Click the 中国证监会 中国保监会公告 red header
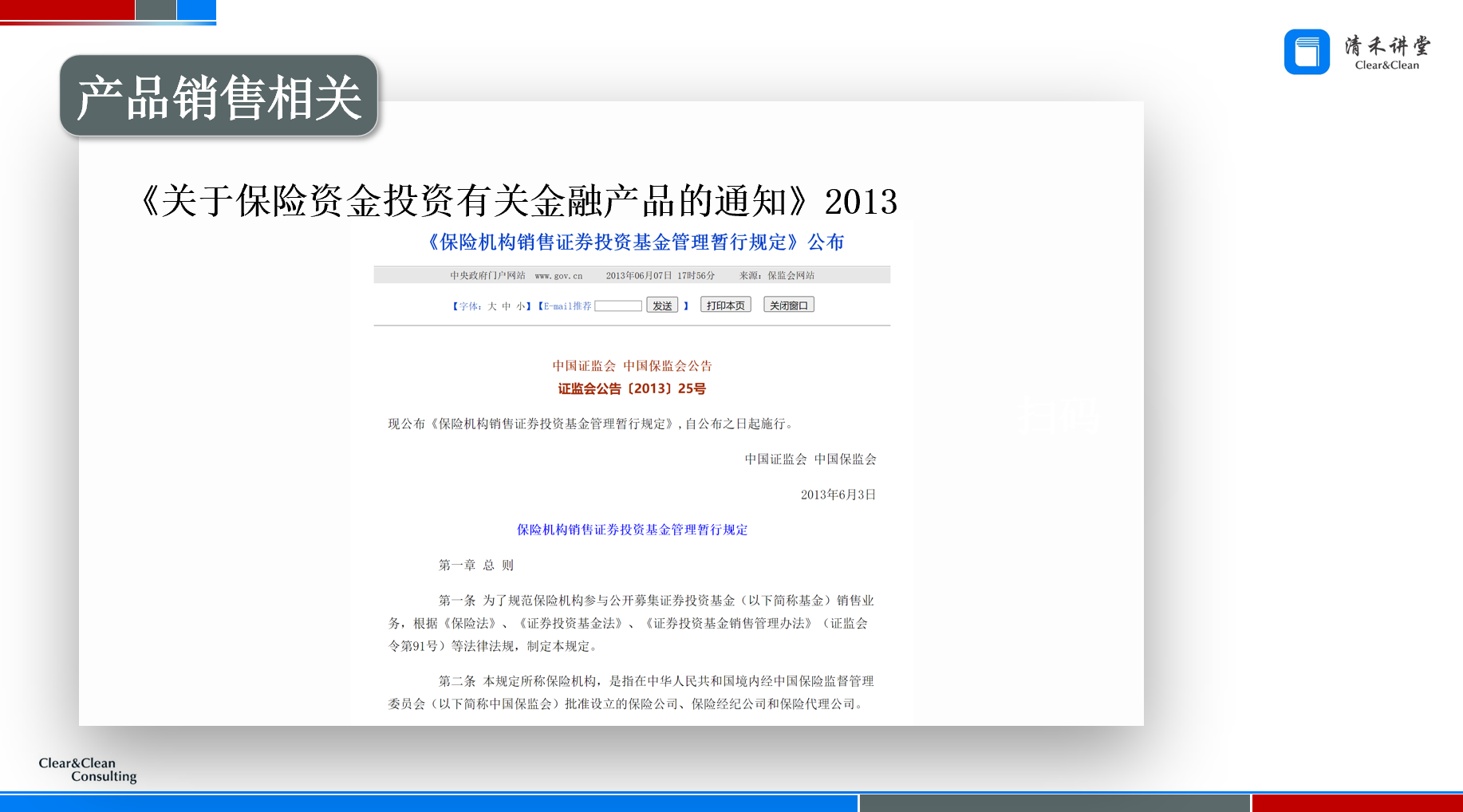Screen dimensions: 1463x812 (632, 366)
